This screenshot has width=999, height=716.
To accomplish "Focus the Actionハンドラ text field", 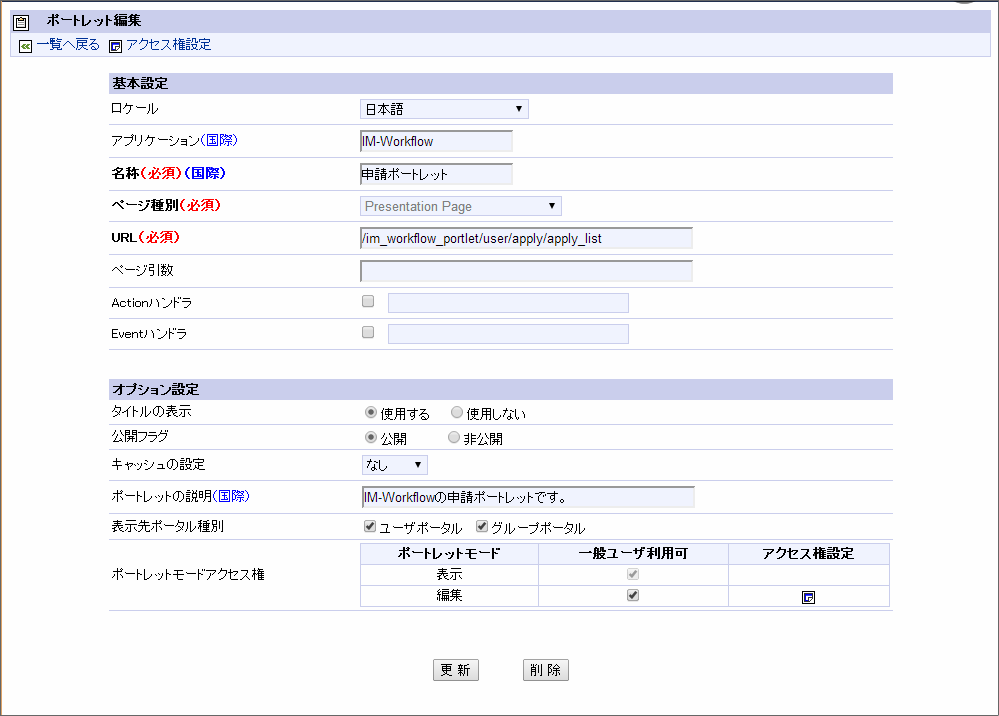I will pos(508,303).
